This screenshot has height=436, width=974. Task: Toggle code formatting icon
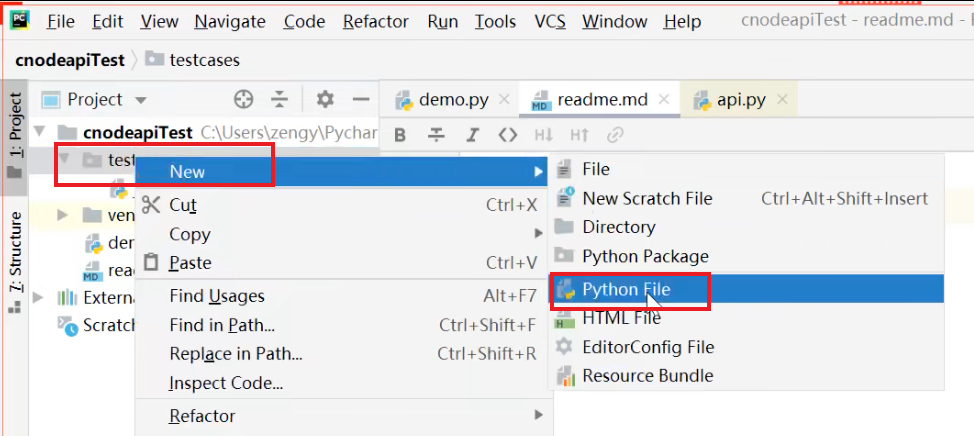coord(508,135)
